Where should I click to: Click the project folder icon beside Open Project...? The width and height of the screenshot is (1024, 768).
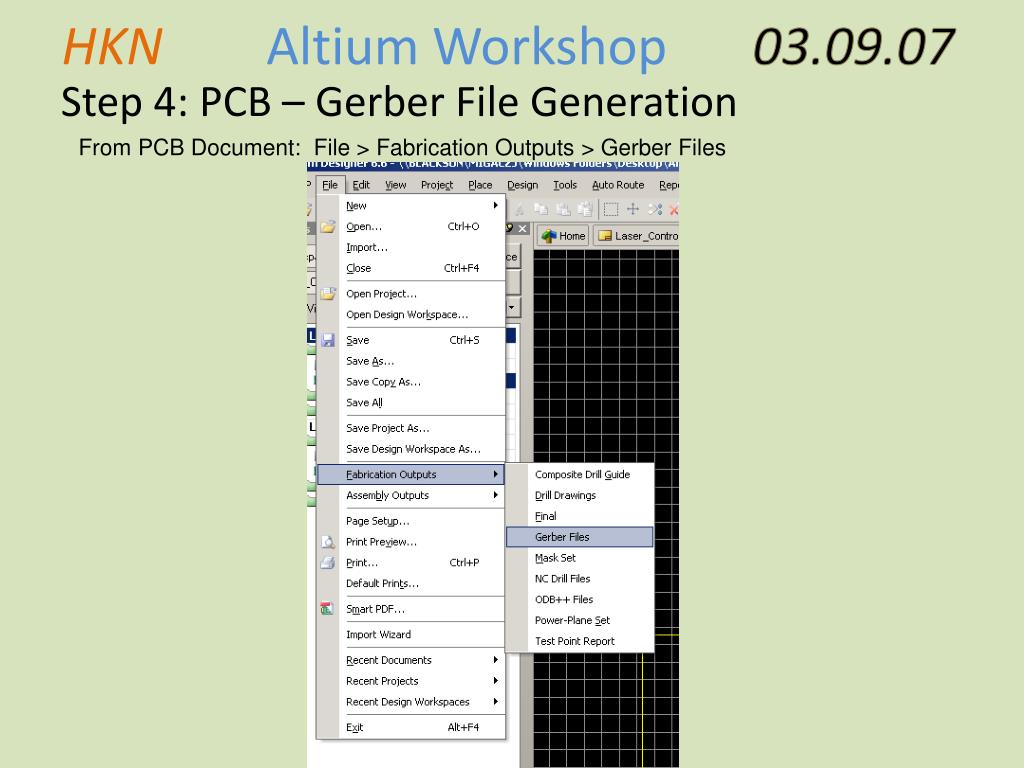pos(328,294)
